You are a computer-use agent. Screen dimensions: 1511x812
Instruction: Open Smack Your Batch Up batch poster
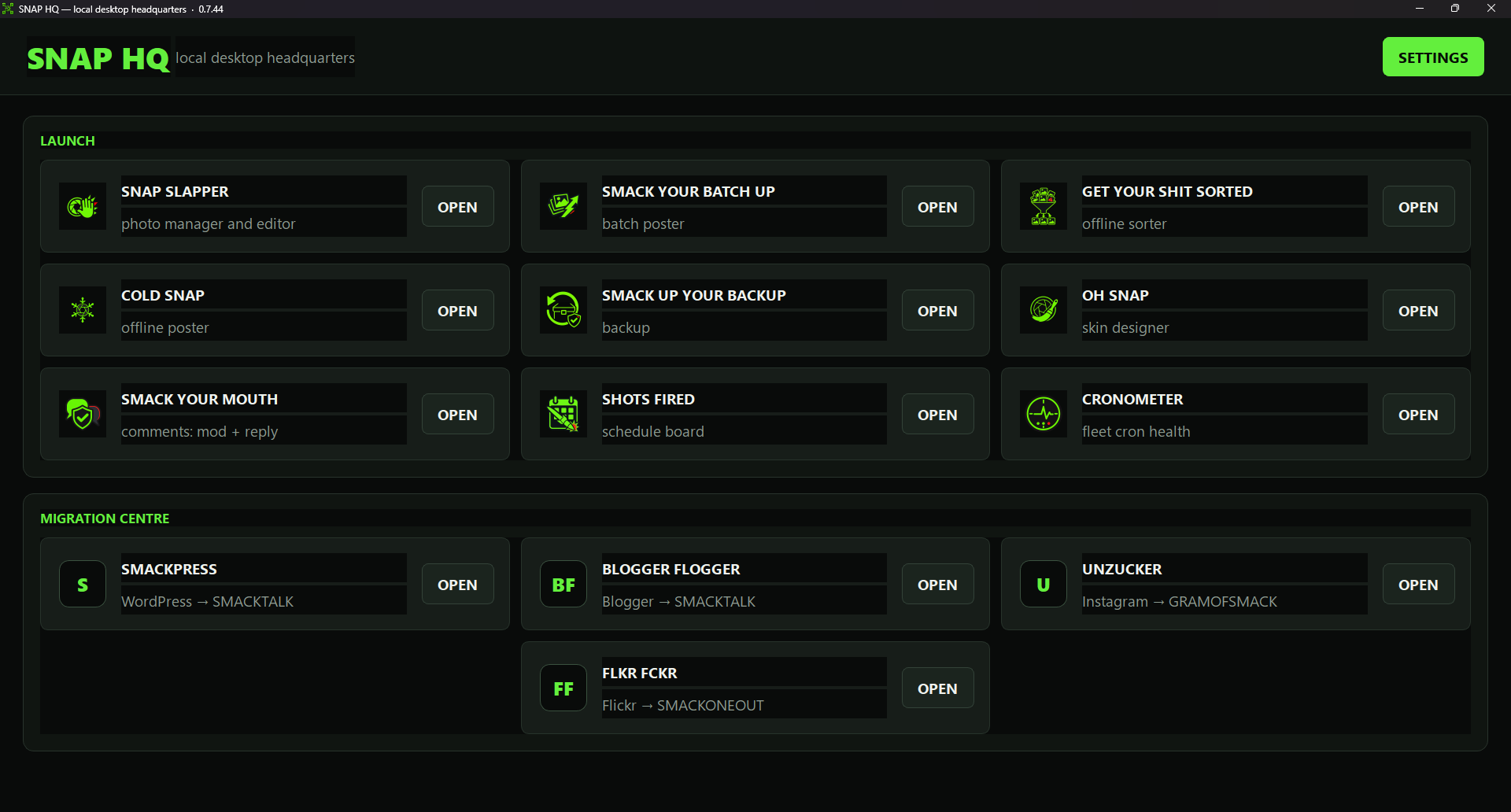[x=937, y=206]
